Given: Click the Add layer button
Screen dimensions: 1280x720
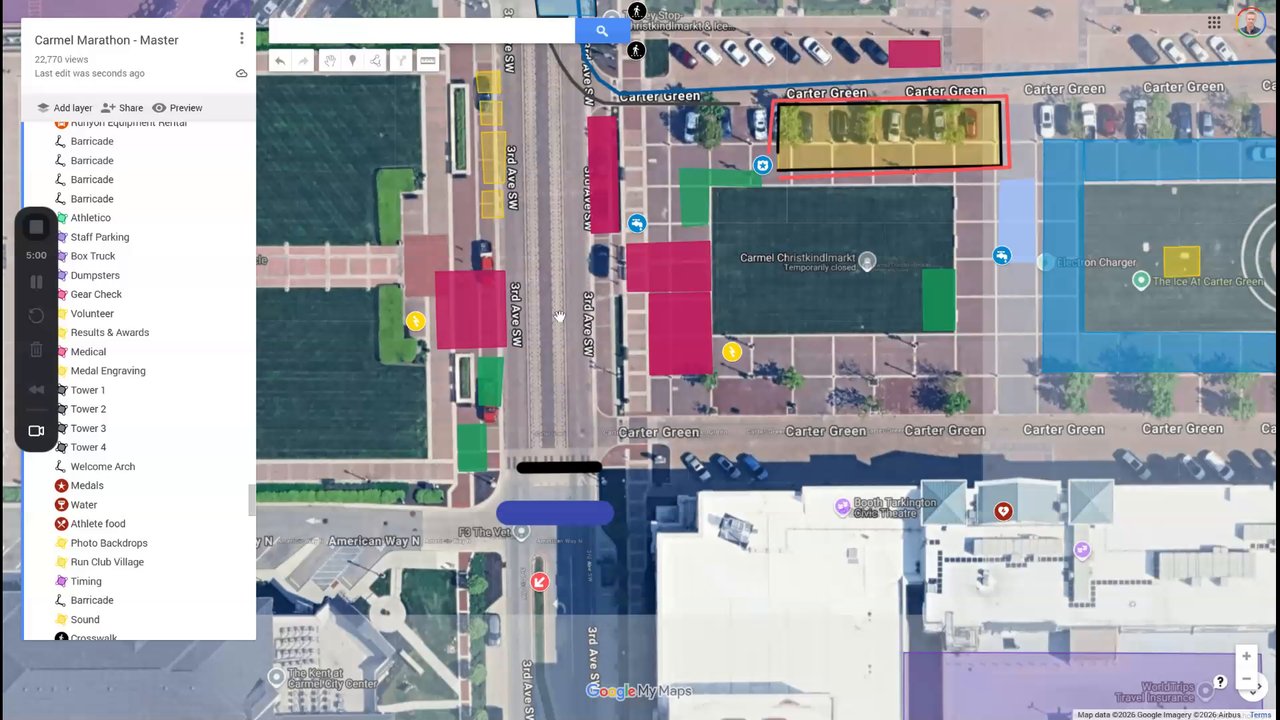Looking at the screenshot, I should coord(64,108).
